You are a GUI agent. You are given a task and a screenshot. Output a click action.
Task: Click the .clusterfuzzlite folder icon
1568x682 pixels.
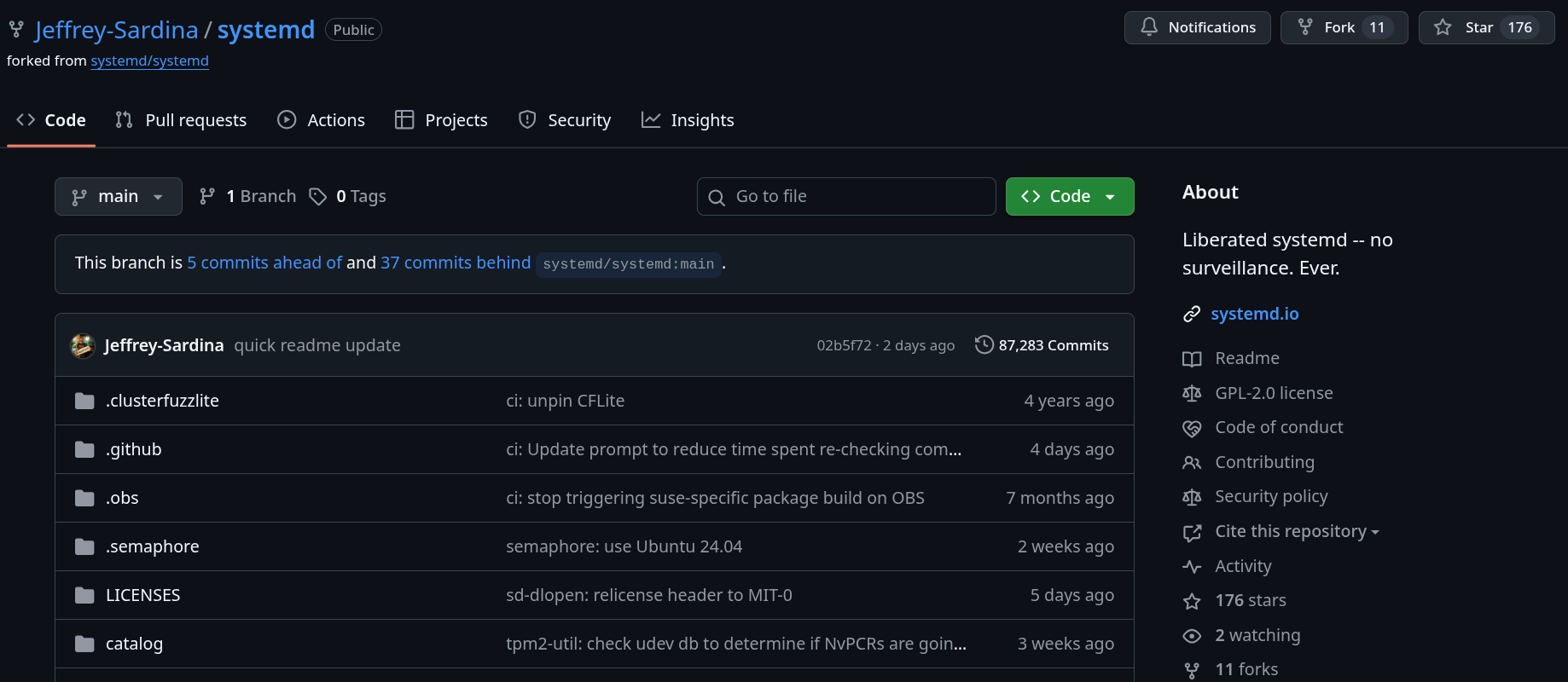84,401
